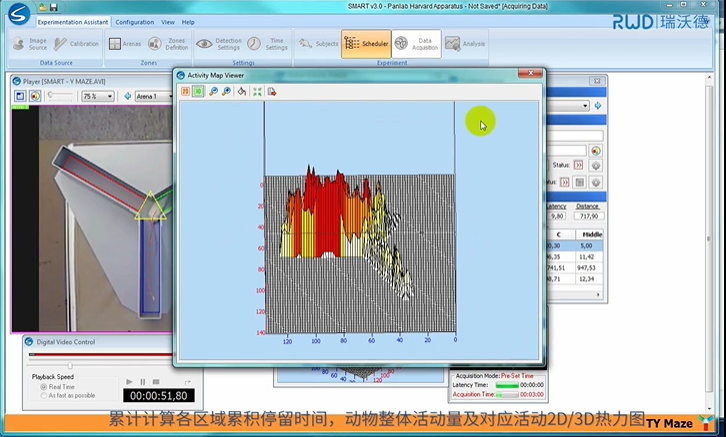Screen dimensions: 726x437
Task: Open the View menu
Action: 168,22
